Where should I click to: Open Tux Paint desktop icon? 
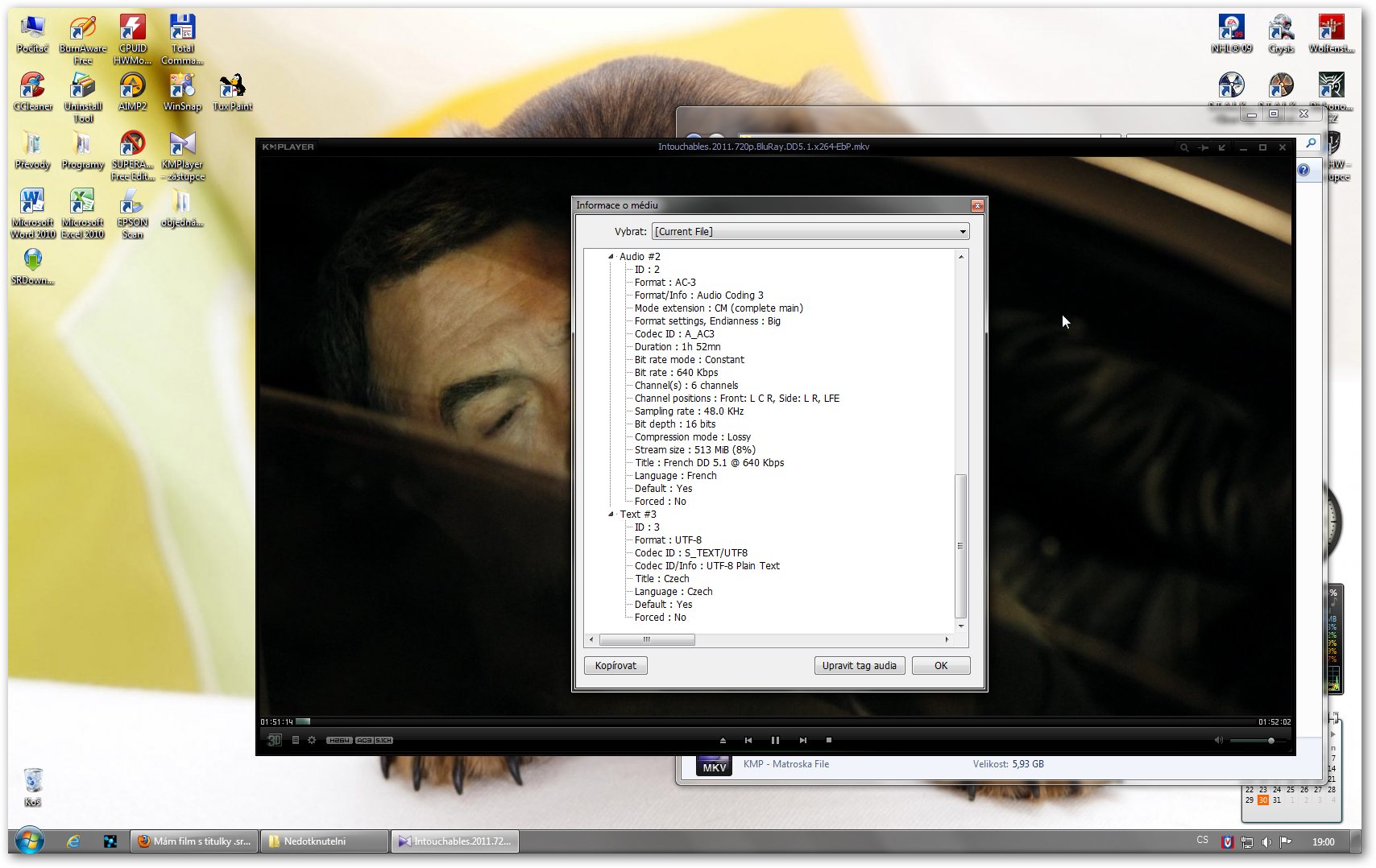tap(233, 92)
